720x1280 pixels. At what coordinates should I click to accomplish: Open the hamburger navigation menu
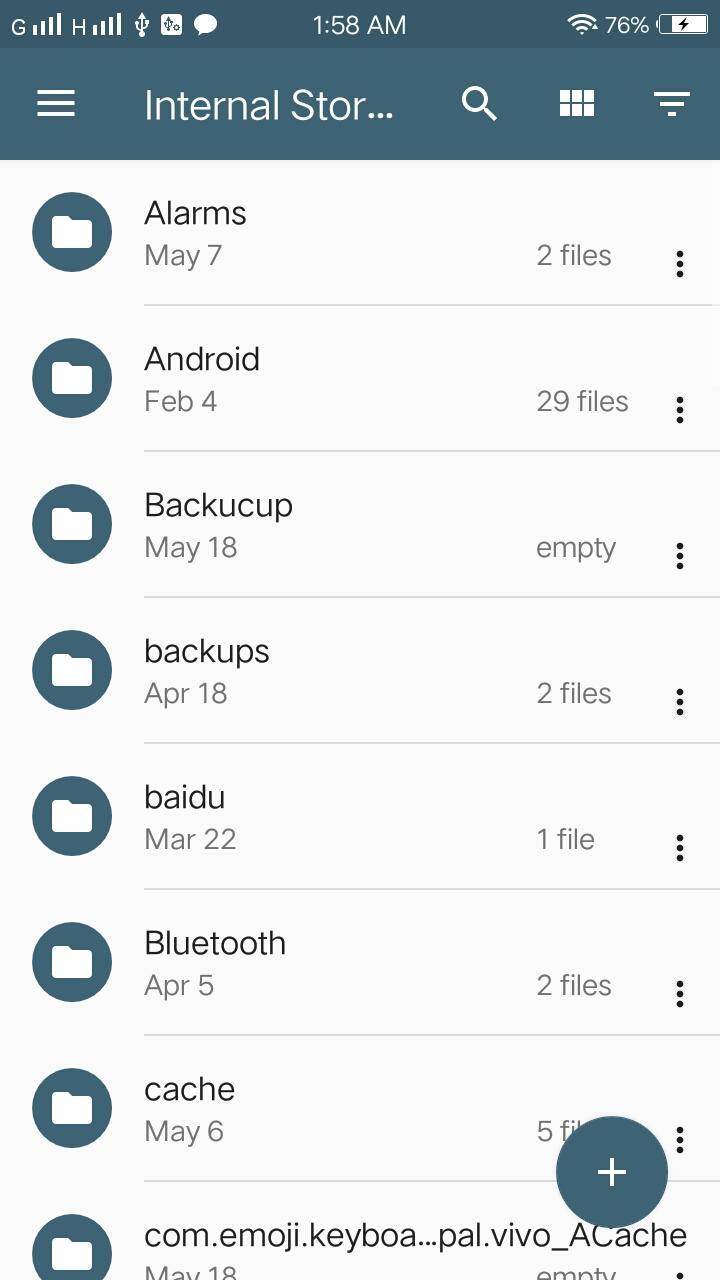(56, 104)
